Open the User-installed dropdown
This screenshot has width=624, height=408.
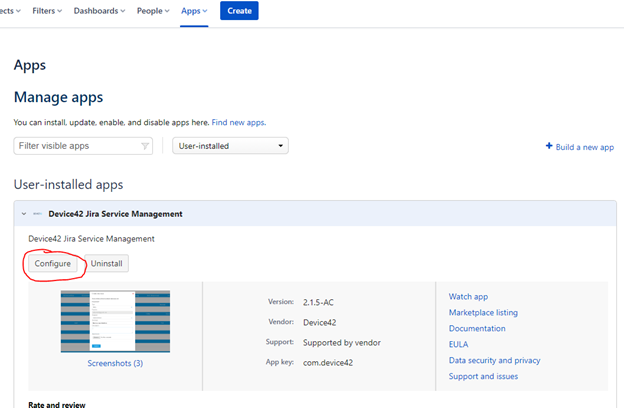230,146
